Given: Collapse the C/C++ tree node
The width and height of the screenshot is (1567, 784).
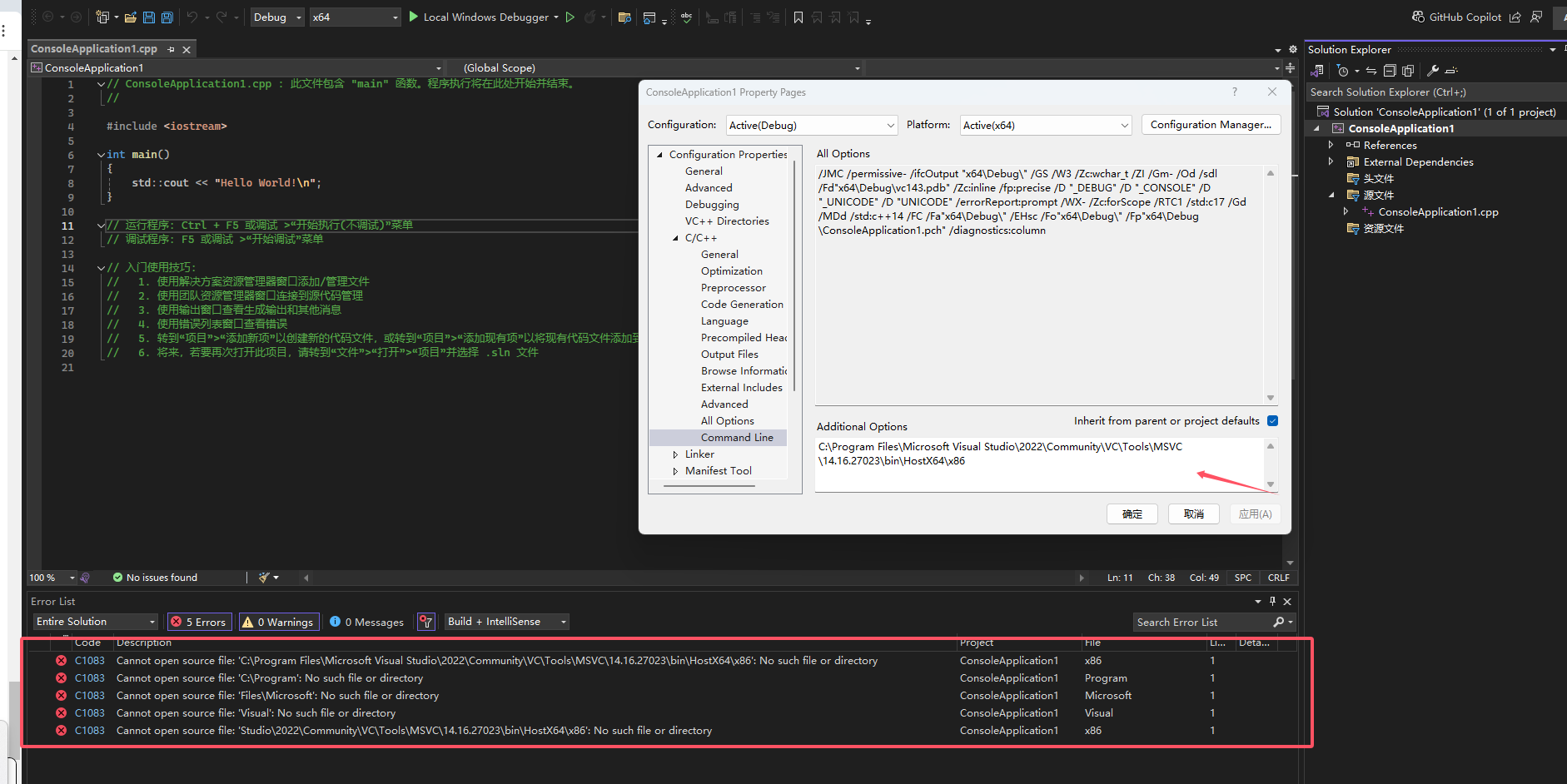Looking at the screenshot, I should [x=675, y=238].
